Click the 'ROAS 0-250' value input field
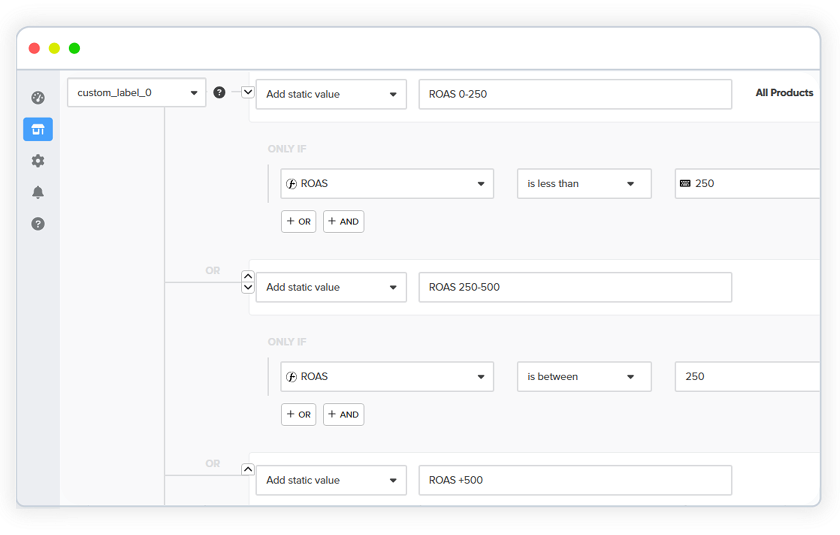The image size is (840, 535). (574, 94)
